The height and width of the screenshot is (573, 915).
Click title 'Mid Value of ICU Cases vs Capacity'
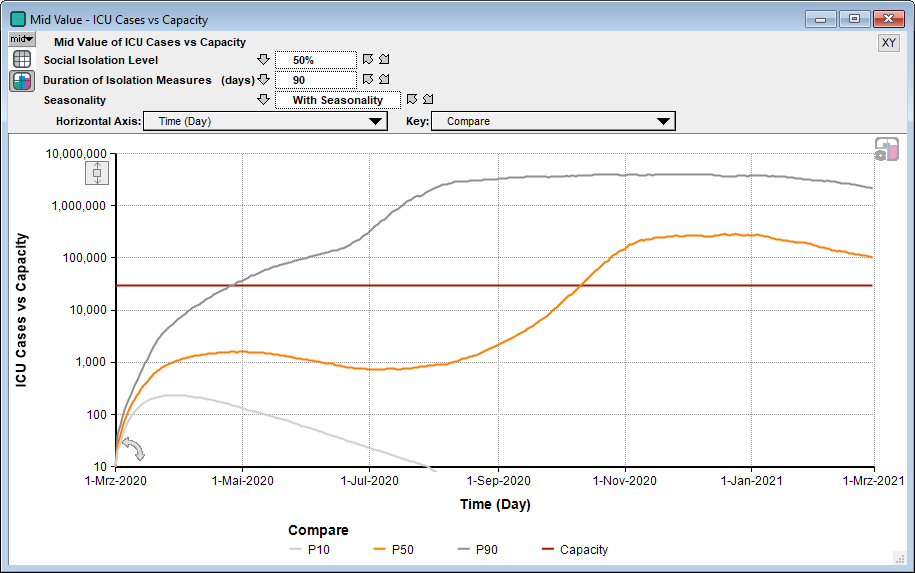[x=150, y=42]
